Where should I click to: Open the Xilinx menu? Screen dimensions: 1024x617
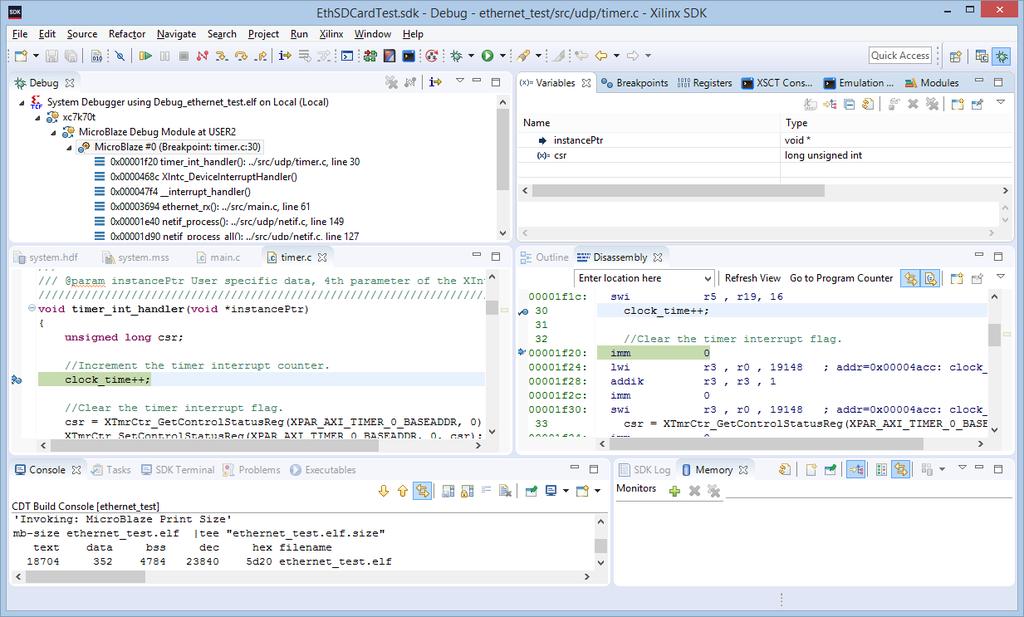pyautogui.click(x=331, y=34)
